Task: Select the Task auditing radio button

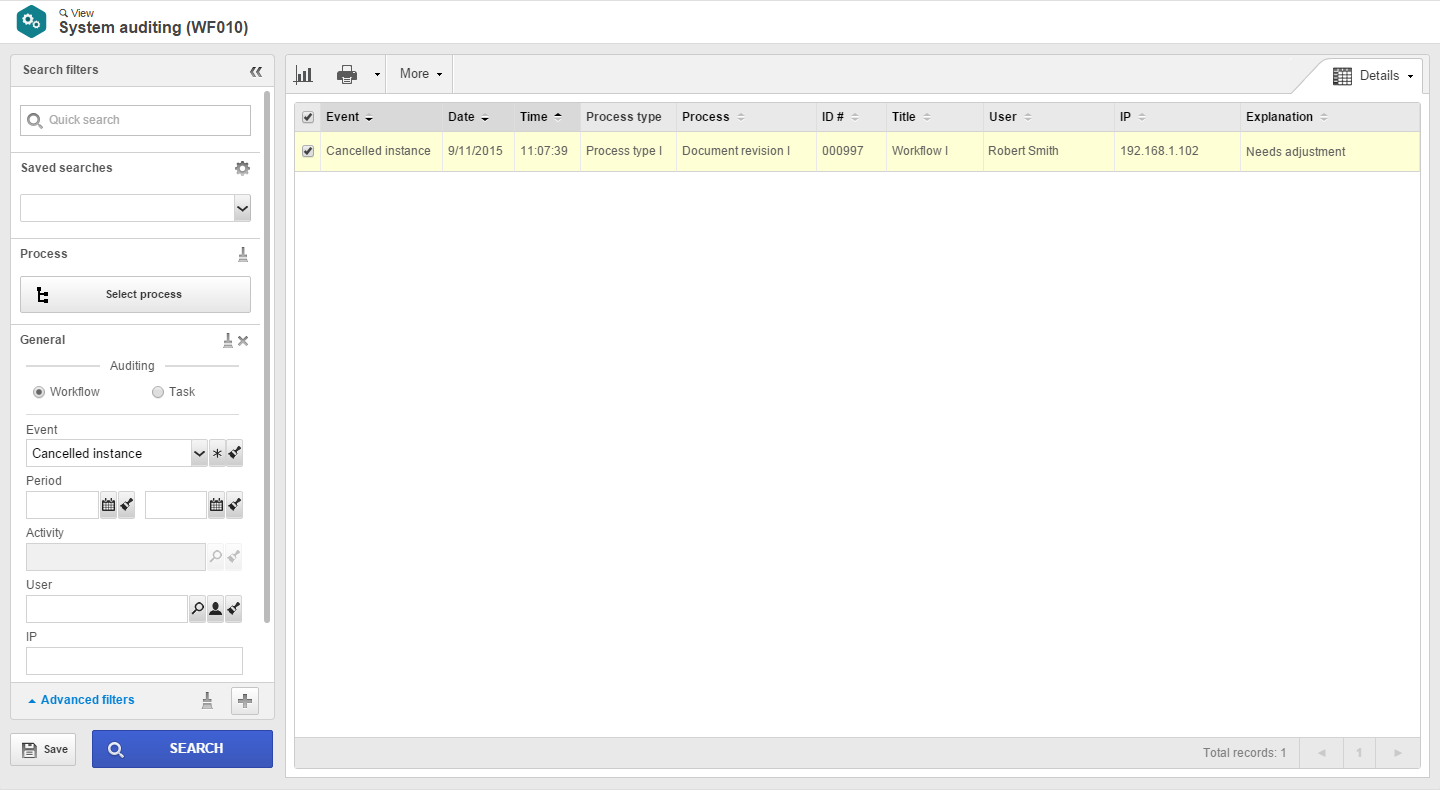Action: pyautogui.click(x=158, y=392)
